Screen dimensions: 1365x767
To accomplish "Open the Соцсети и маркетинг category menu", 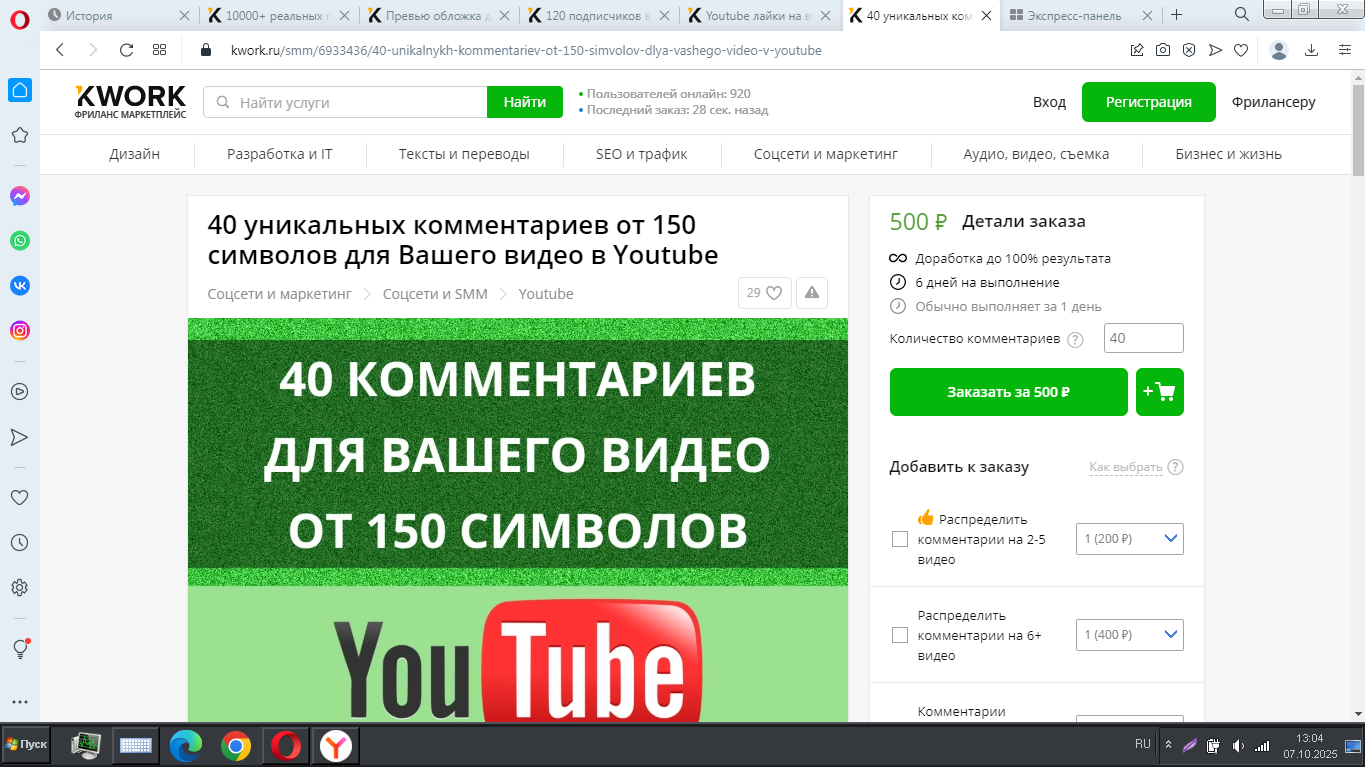I will [826, 154].
